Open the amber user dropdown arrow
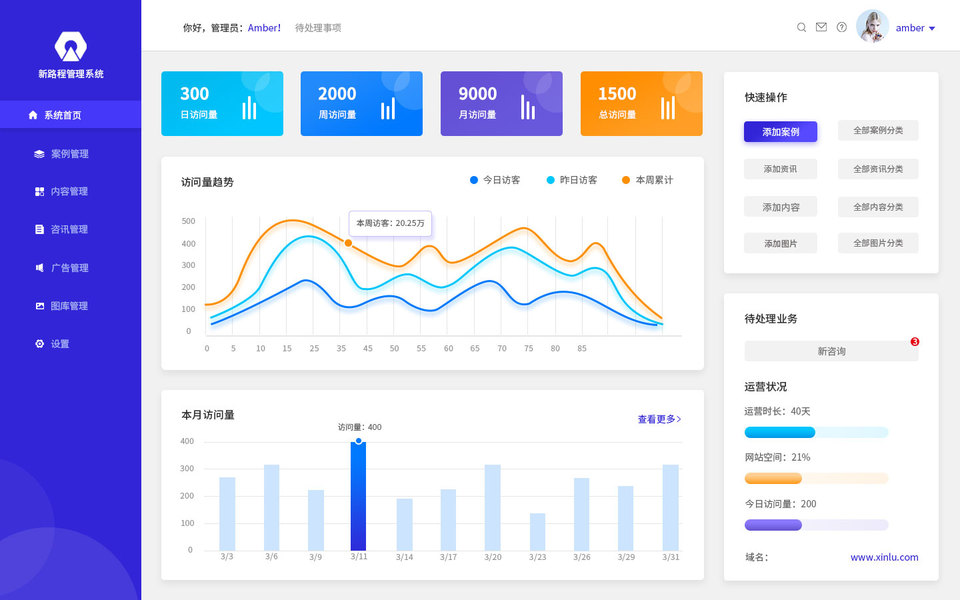960x600 pixels. pyautogui.click(x=932, y=28)
